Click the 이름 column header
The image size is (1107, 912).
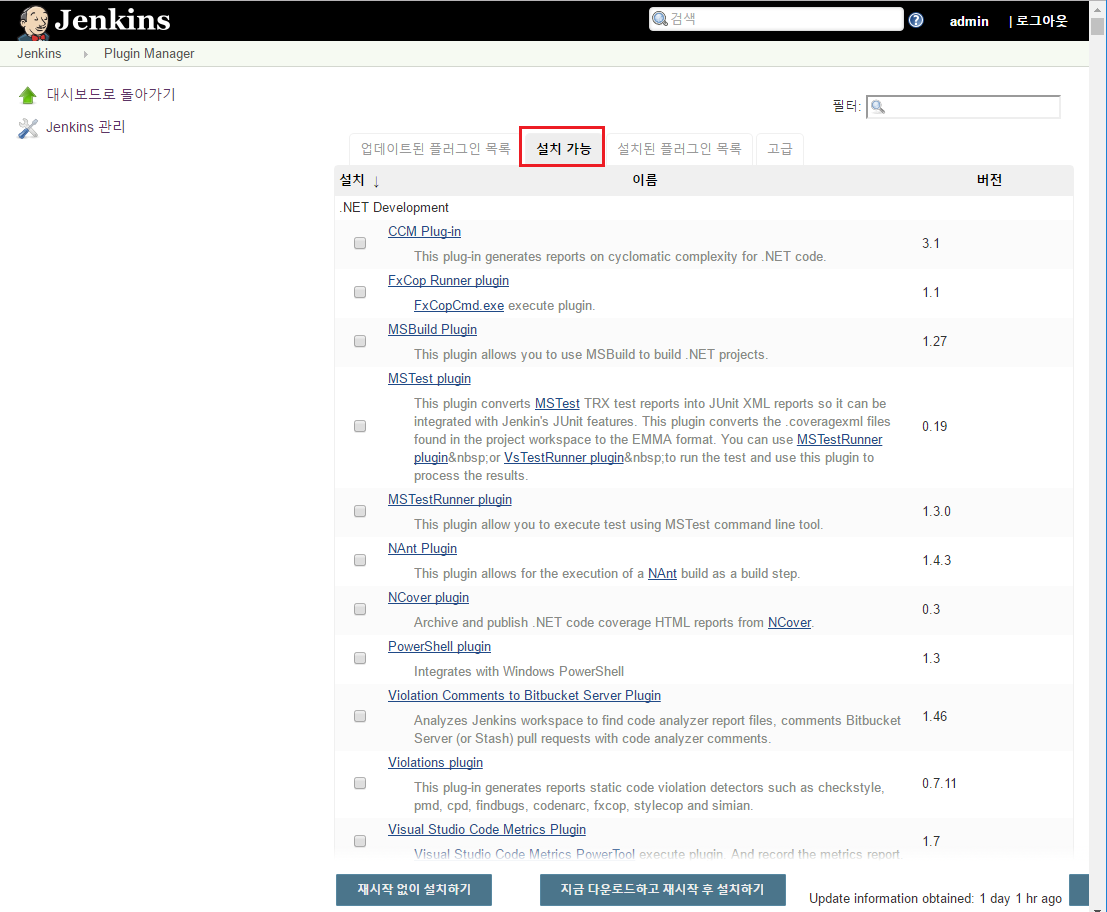point(645,181)
